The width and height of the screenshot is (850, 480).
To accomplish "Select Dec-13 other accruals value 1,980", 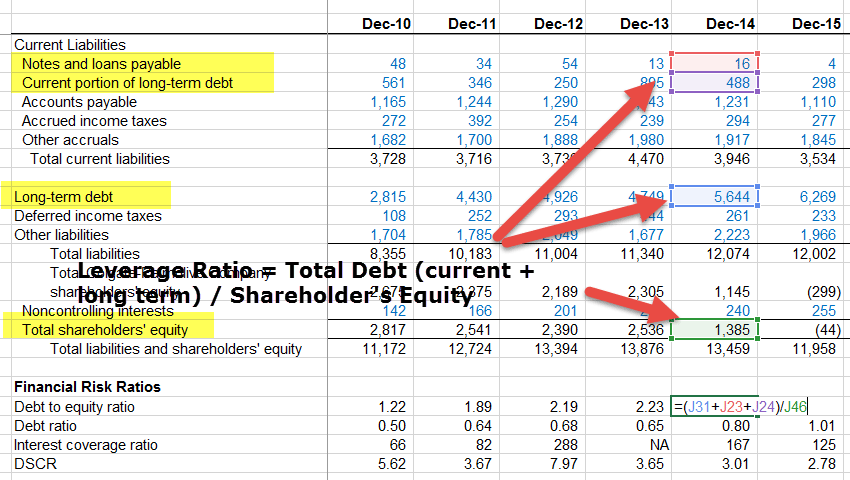I will [646, 139].
